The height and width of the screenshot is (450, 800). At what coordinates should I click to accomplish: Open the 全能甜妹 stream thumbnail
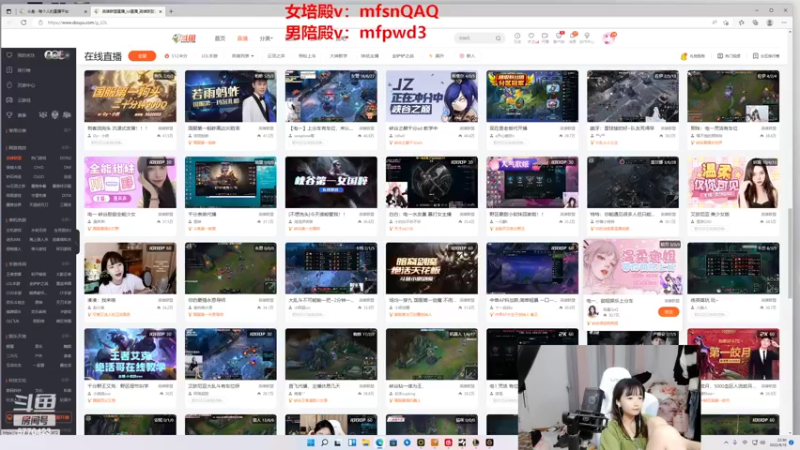[x=130, y=182]
